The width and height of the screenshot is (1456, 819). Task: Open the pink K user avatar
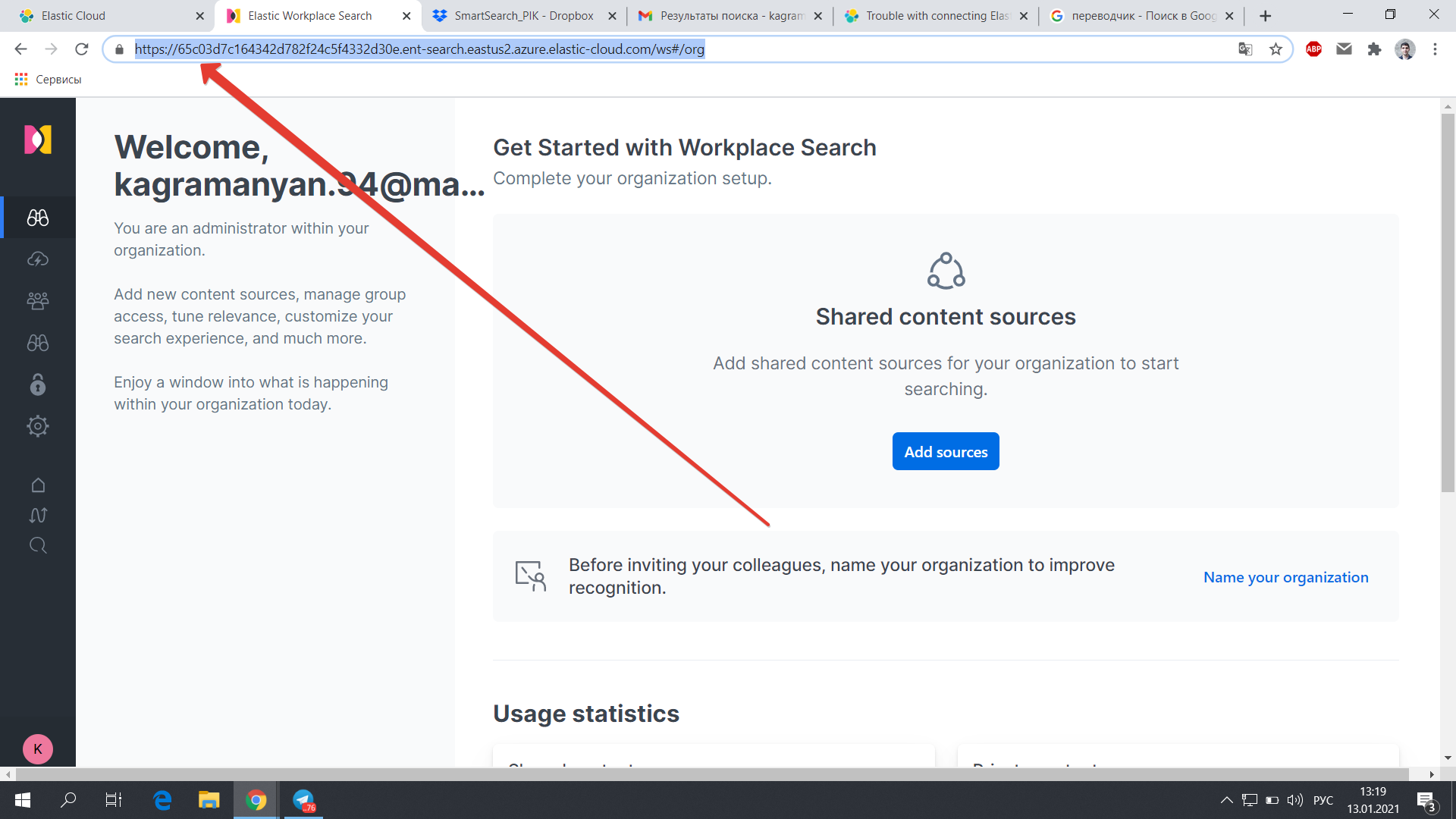(38, 749)
